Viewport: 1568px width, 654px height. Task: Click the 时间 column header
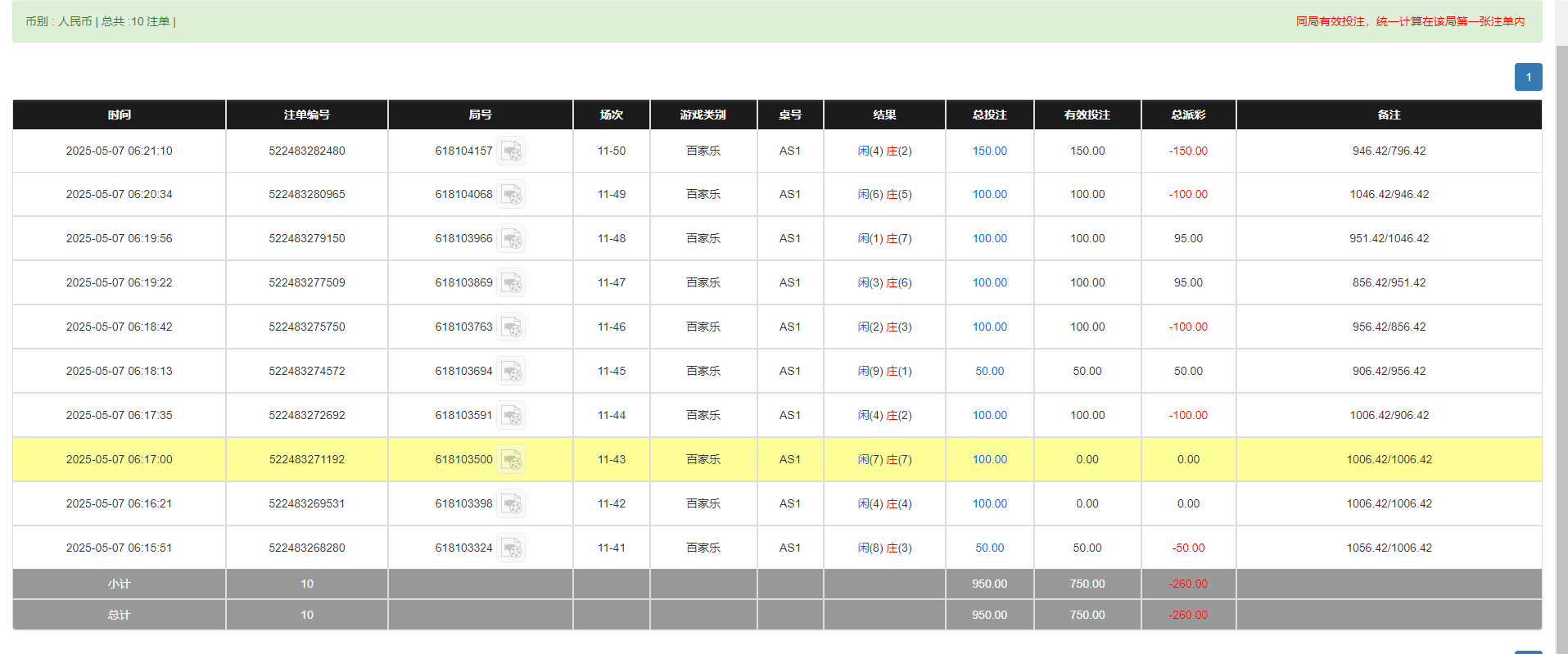[x=119, y=115]
